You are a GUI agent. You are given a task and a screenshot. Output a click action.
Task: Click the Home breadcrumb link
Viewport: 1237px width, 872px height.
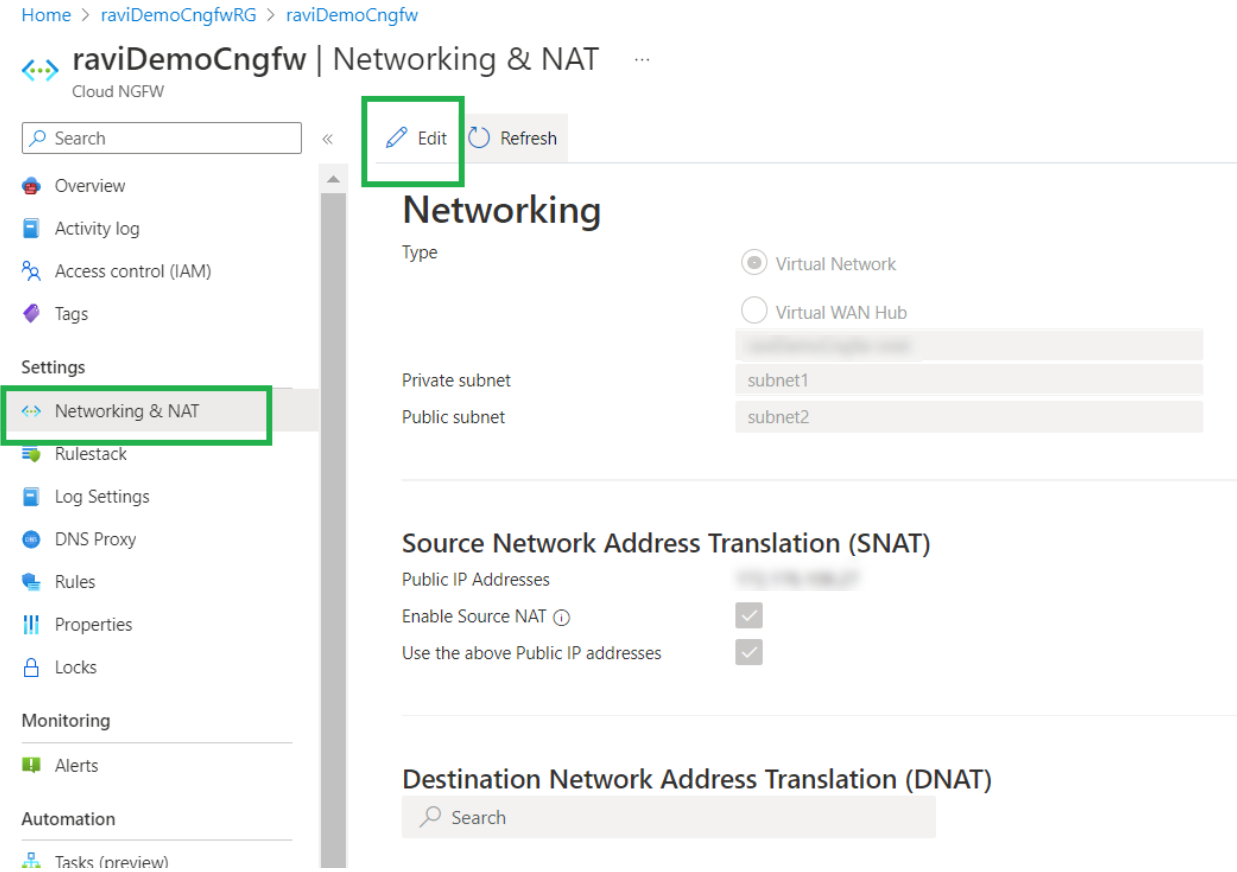tap(46, 15)
